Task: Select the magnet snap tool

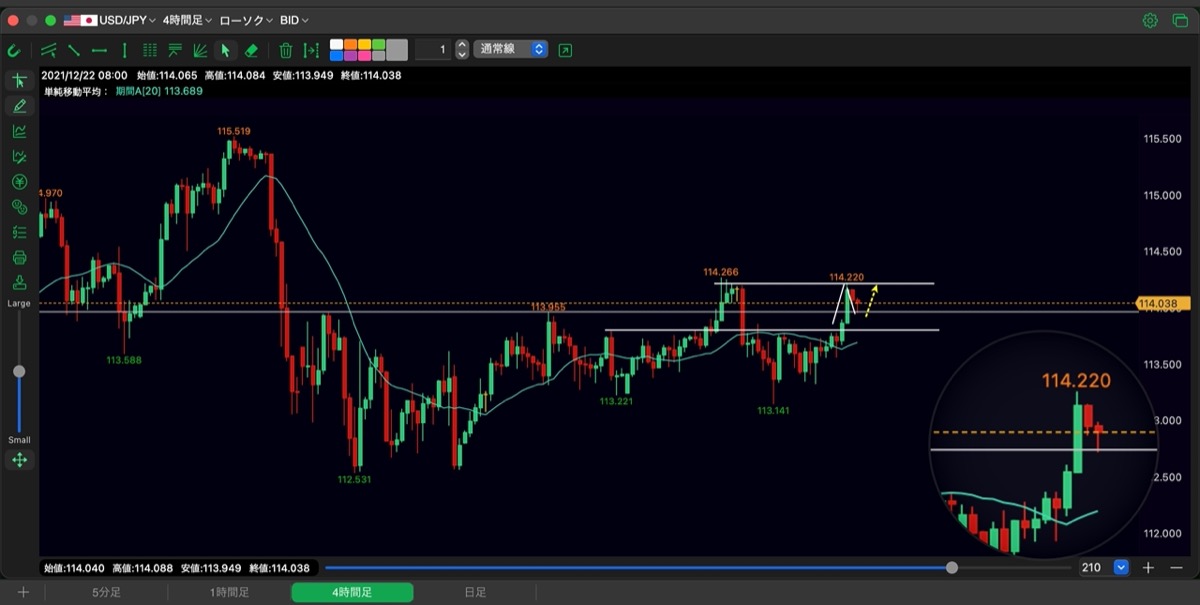Action: pos(14,49)
